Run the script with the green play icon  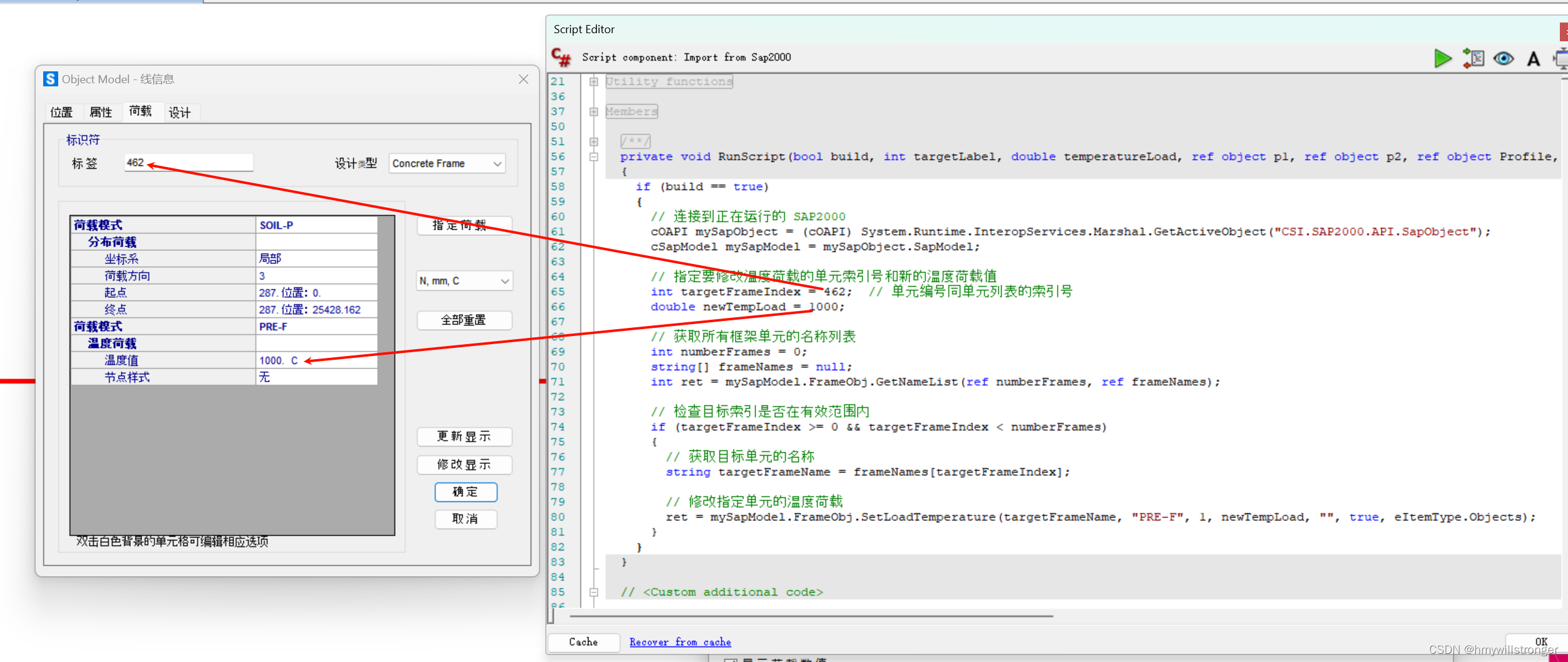click(x=1442, y=58)
